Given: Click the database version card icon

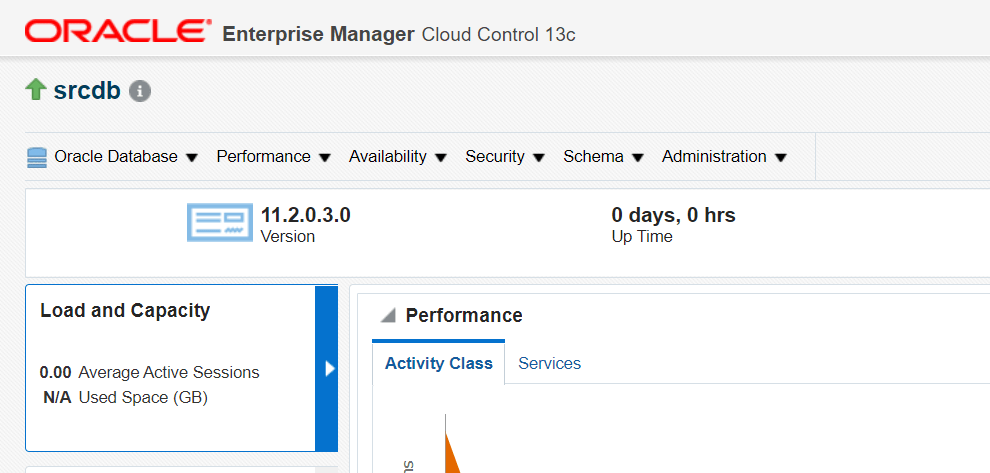Looking at the screenshot, I should click(x=220, y=222).
